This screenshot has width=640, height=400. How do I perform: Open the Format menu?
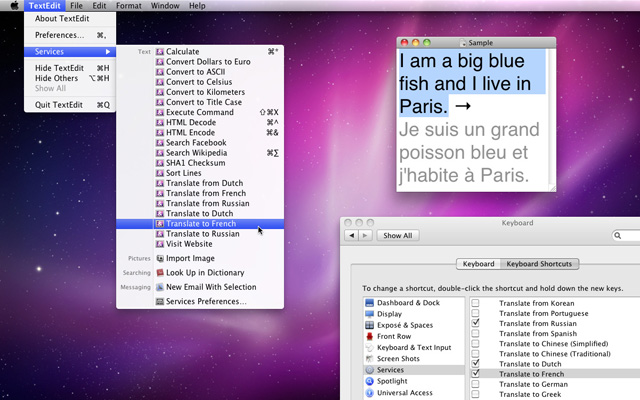click(x=128, y=6)
